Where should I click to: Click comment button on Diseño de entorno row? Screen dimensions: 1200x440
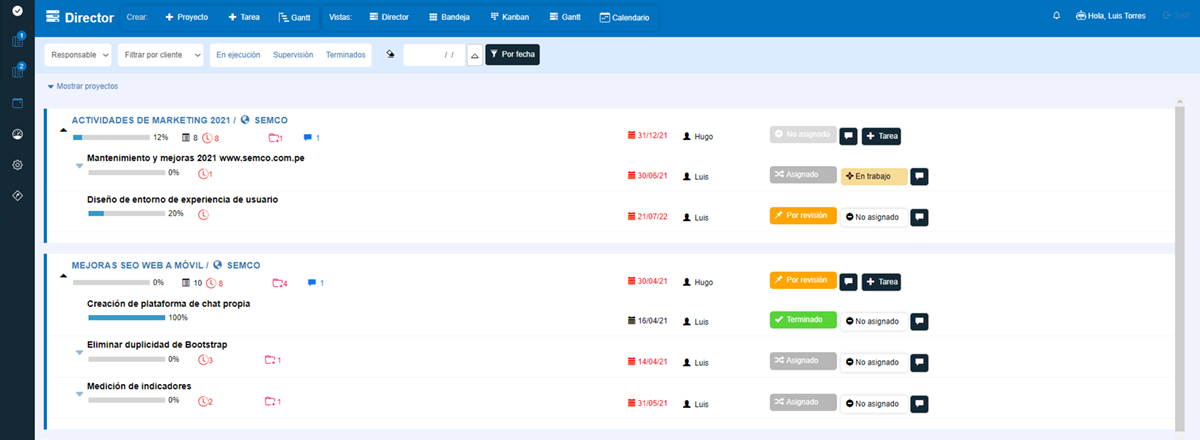coord(920,216)
